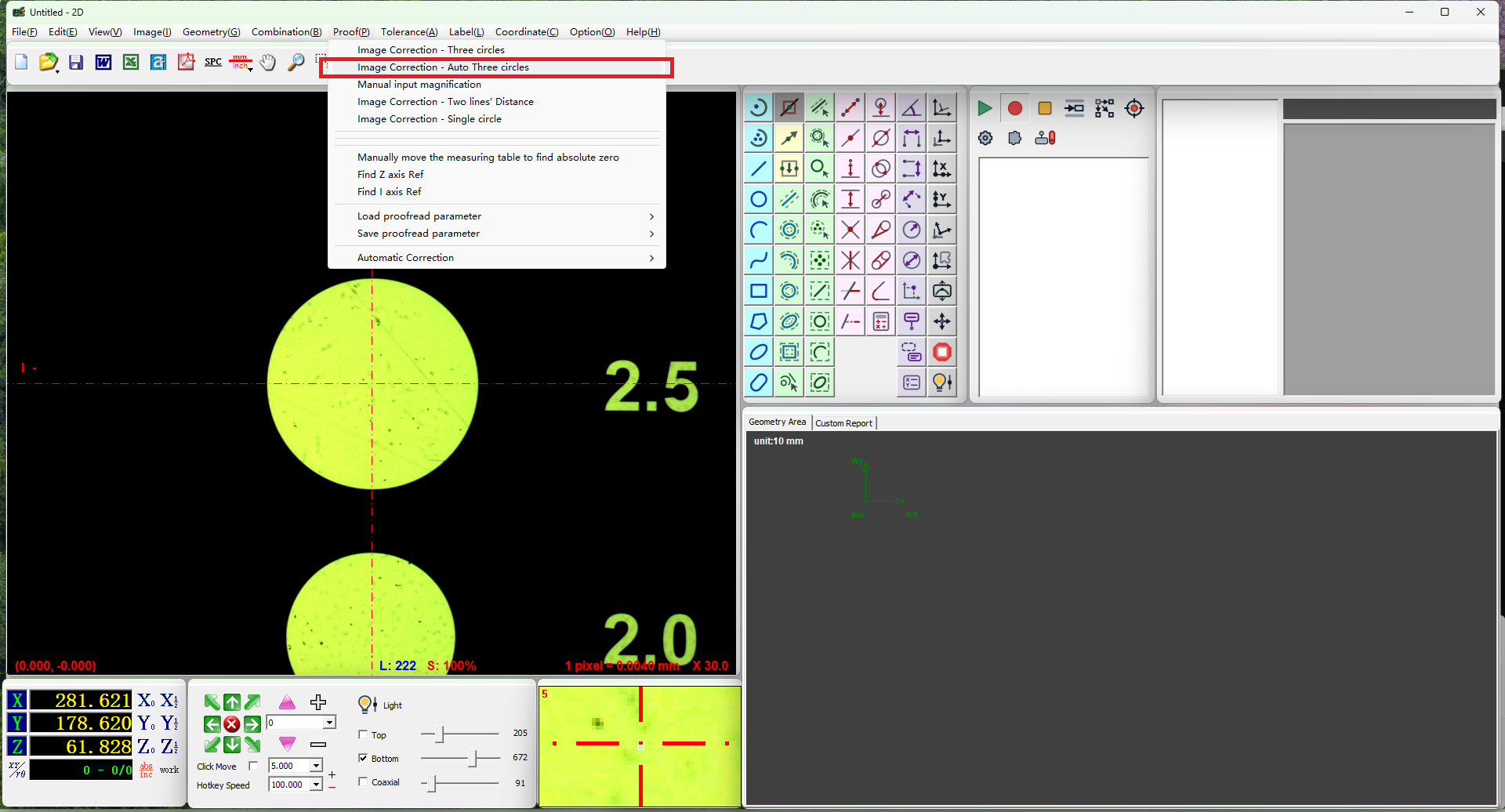The height and width of the screenshot is (812, 1505).
Task: Expand Automatic Correction submenu
Action: click(x=497, y=258)
